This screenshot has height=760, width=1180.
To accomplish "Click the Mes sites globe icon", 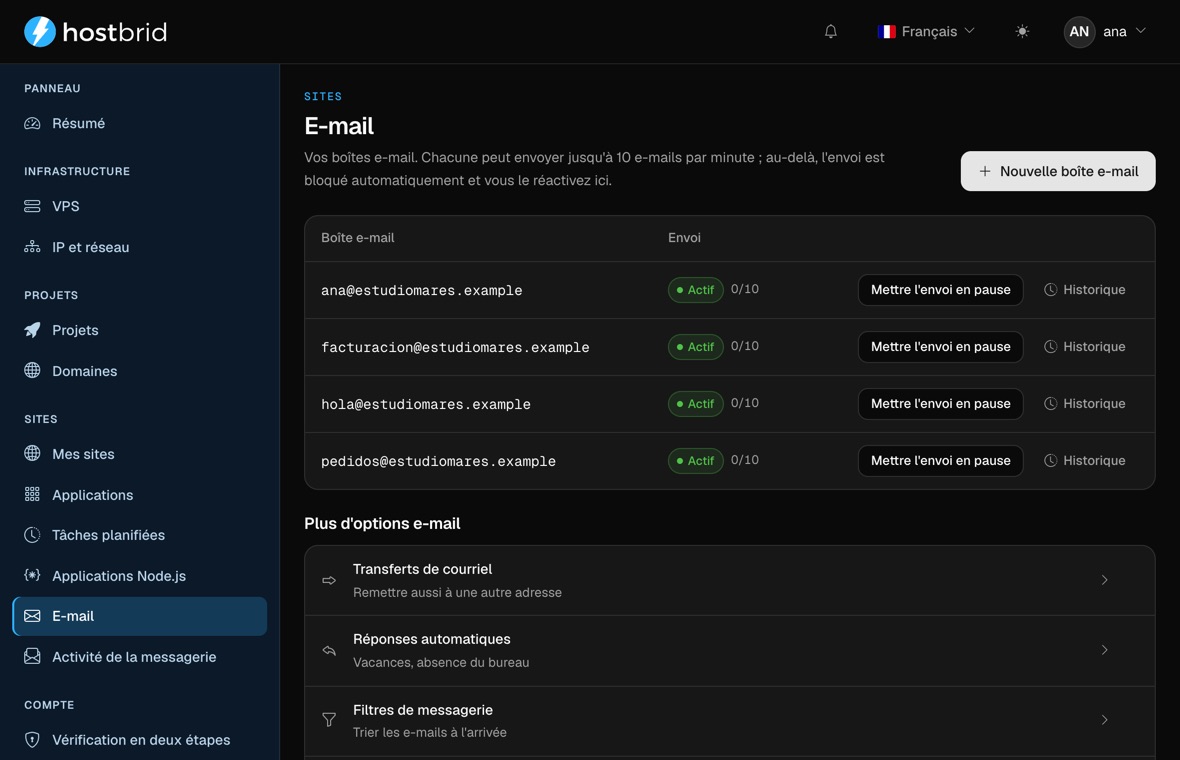I will (32, 453).
